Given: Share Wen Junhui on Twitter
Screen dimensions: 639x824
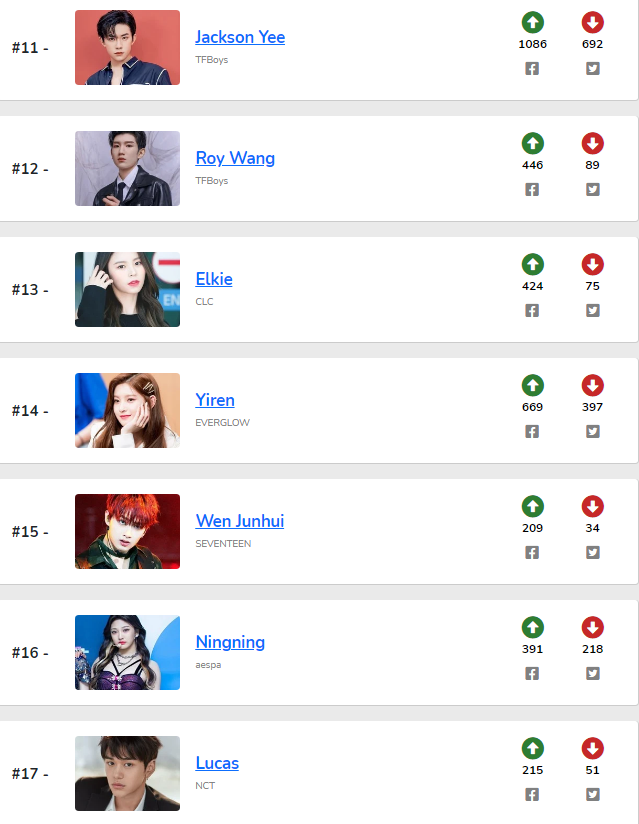Looking at the screenshot, I should tap(592, 553).
